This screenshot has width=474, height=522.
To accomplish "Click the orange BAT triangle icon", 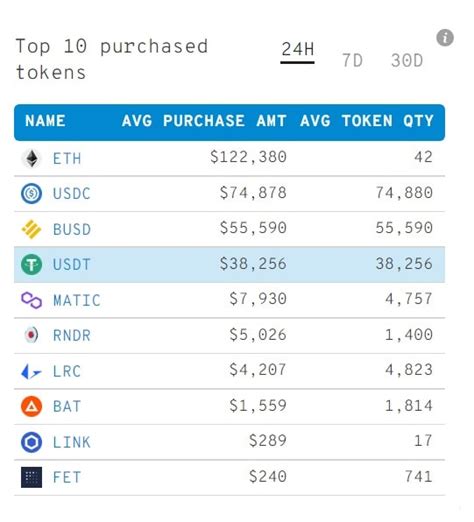I will click(32, 407).
